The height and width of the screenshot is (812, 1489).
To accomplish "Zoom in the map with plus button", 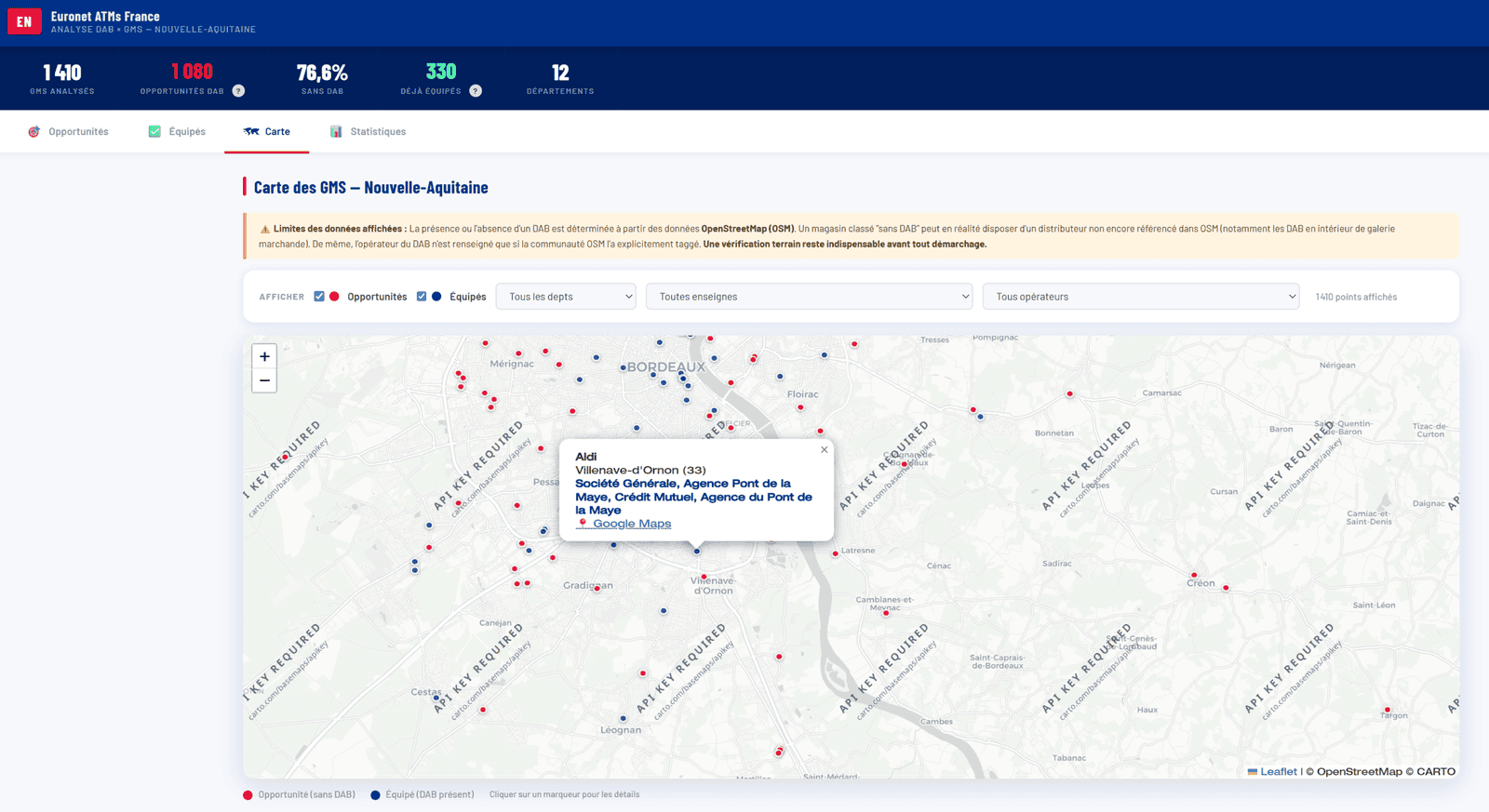I will [x=264, y=356].
